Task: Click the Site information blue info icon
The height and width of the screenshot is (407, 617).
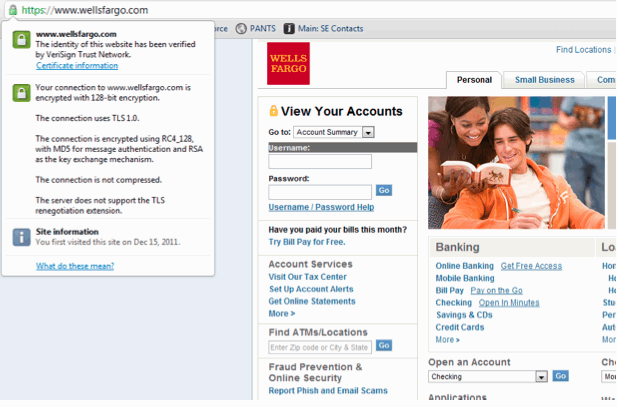Action: (x=21, y=237)
